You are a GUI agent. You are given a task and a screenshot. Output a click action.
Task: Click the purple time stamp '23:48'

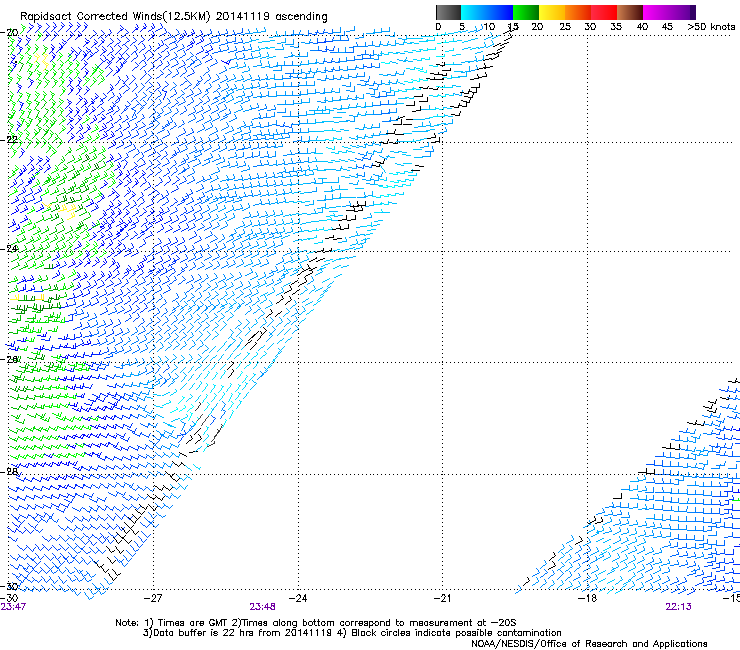[262, 607]
